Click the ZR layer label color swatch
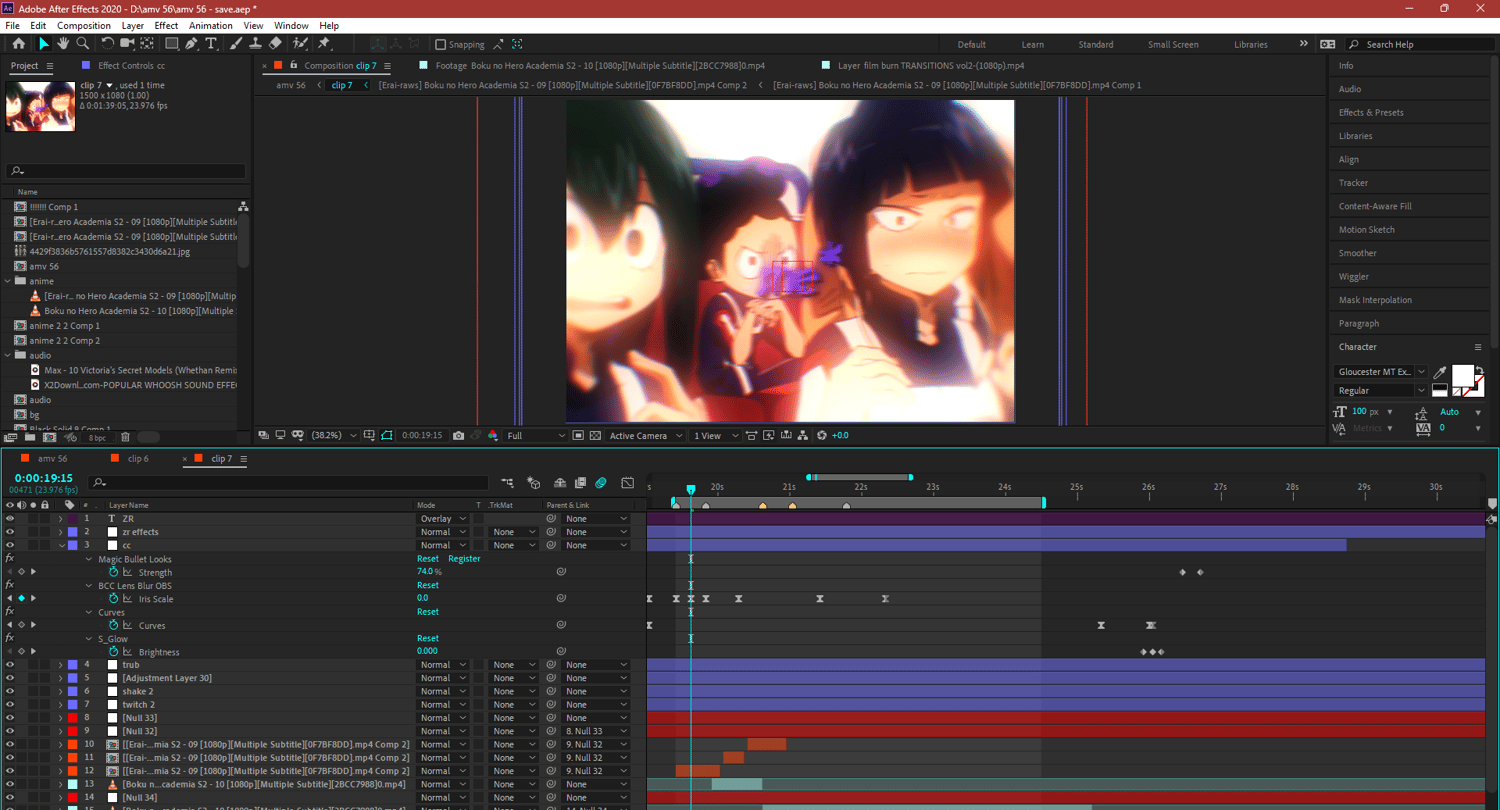 coord(72,519)
